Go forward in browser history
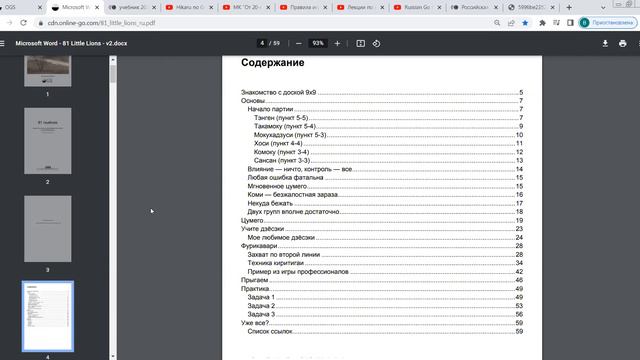 pyautogui.click(x=9, y=23)
